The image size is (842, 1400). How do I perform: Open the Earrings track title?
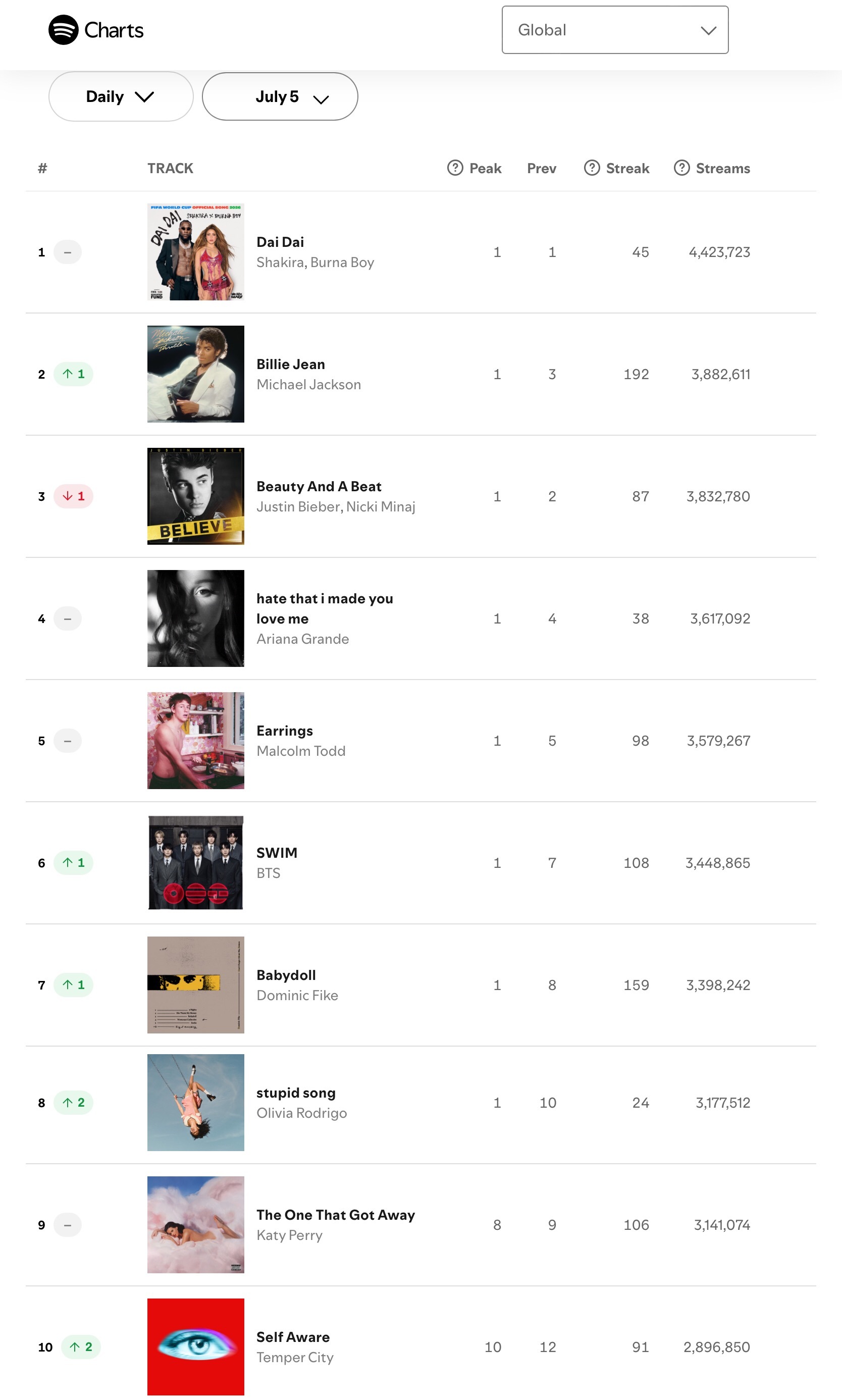point(284,731)
